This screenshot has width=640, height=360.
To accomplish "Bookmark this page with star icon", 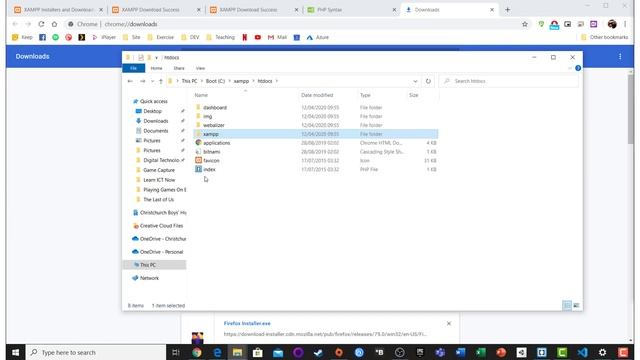I will coord(525,24).
